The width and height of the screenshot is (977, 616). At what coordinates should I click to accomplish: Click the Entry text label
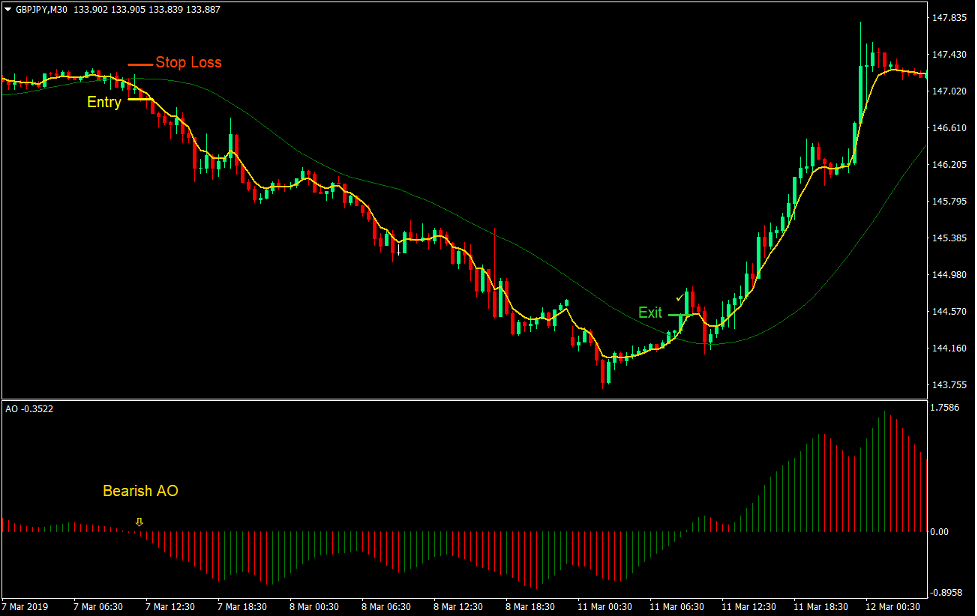[104, 101]
